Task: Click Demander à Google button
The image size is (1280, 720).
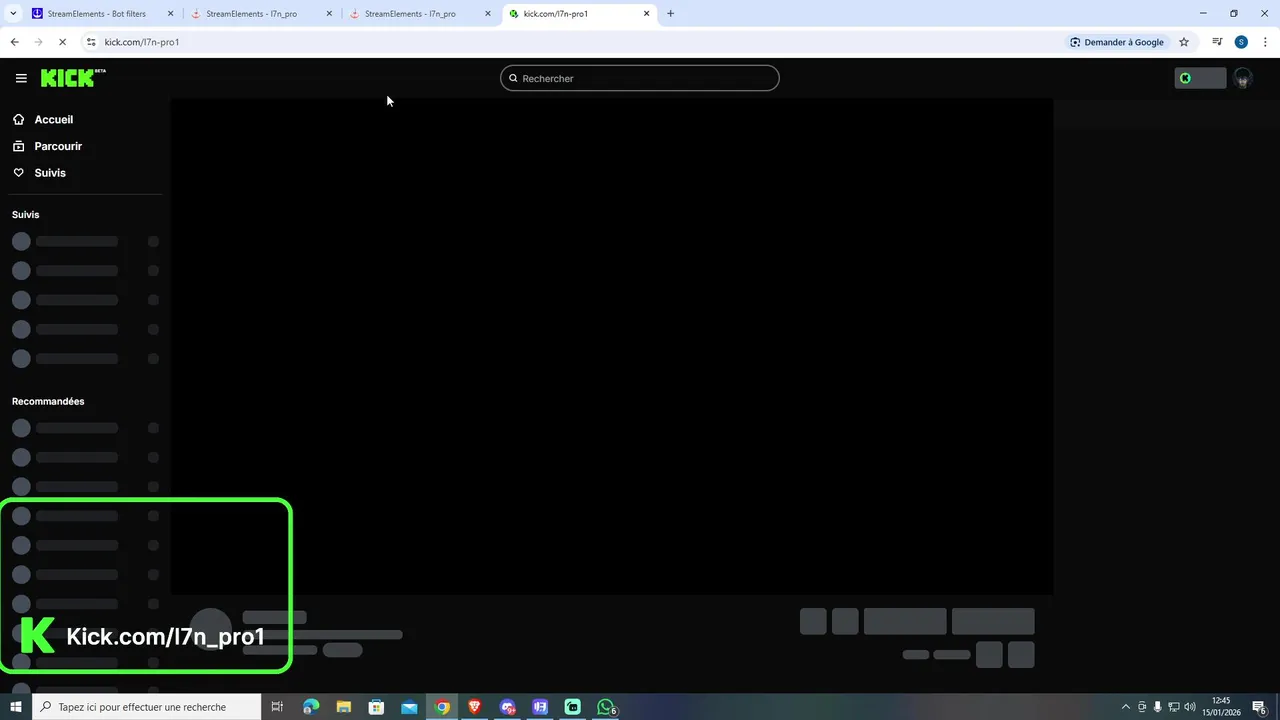Action: [1117, 42]
